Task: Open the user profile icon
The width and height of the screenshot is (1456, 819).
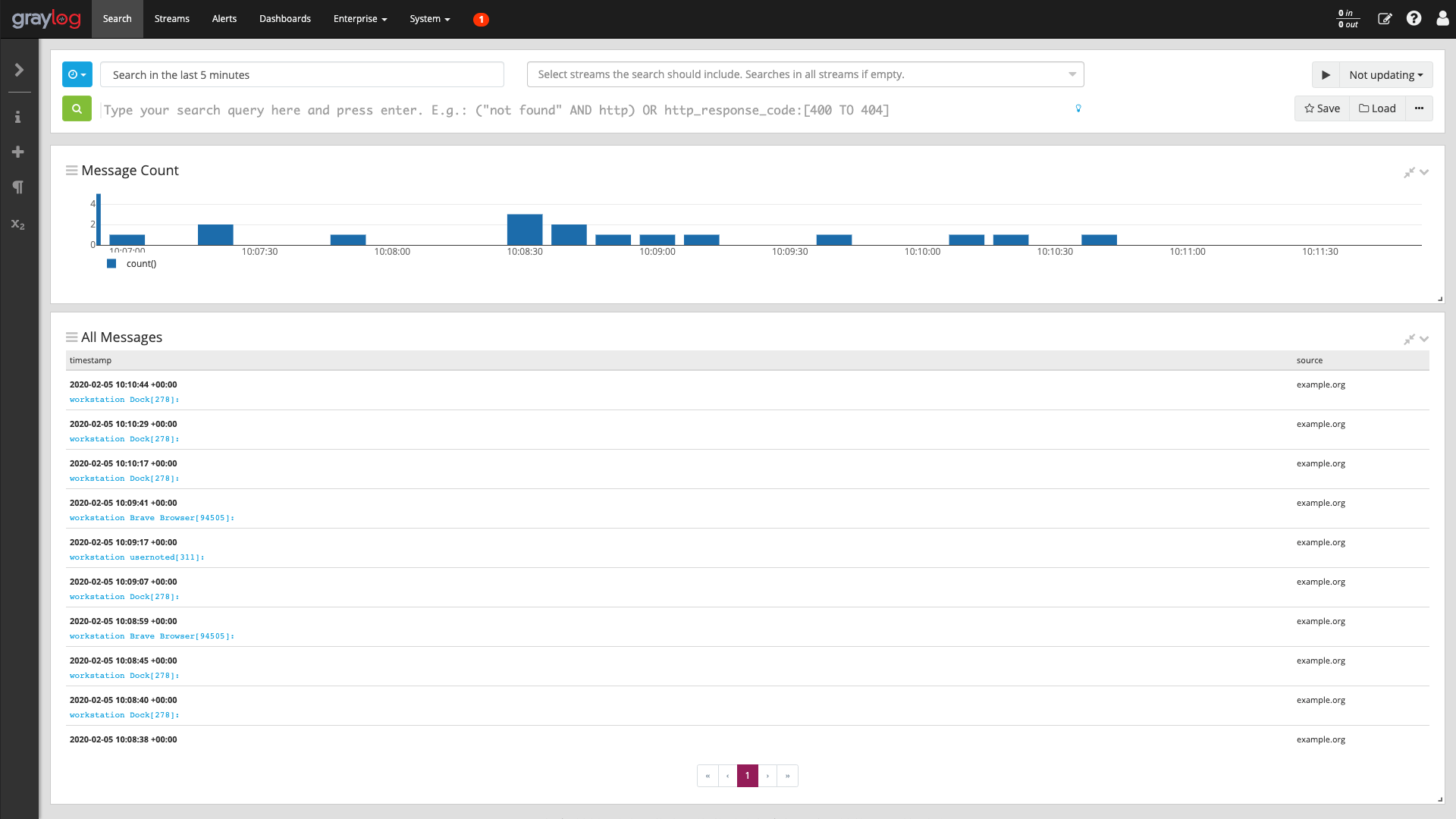Action: point(1442,18)
